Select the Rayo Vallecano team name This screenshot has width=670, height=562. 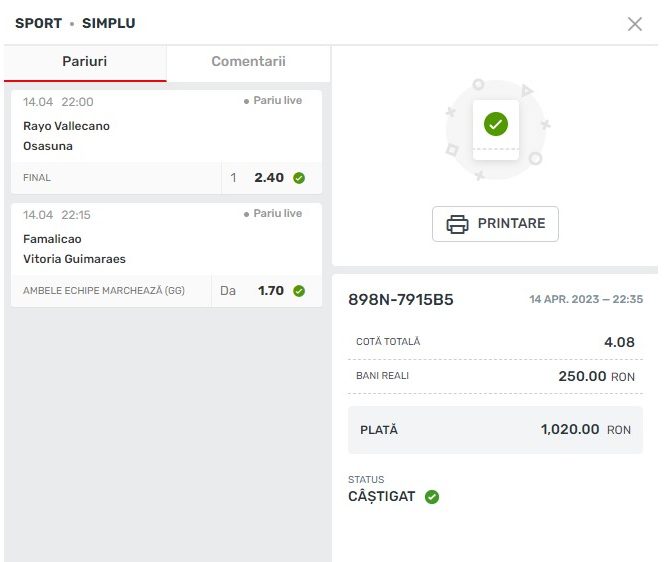67,126
